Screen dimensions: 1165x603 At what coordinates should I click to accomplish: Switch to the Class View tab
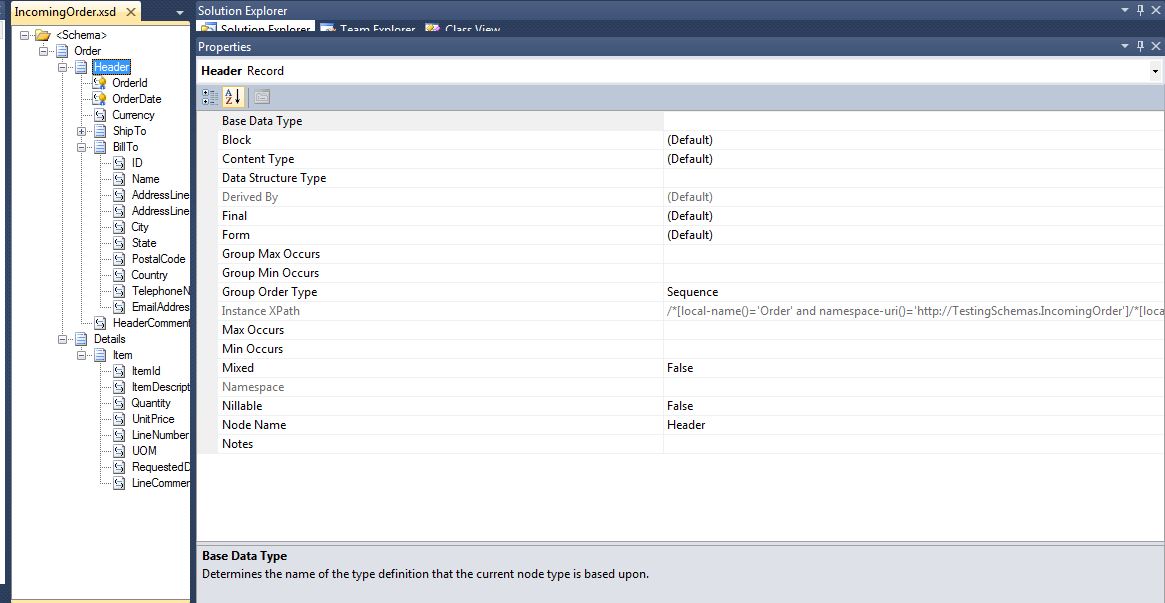tap(464, 29)
